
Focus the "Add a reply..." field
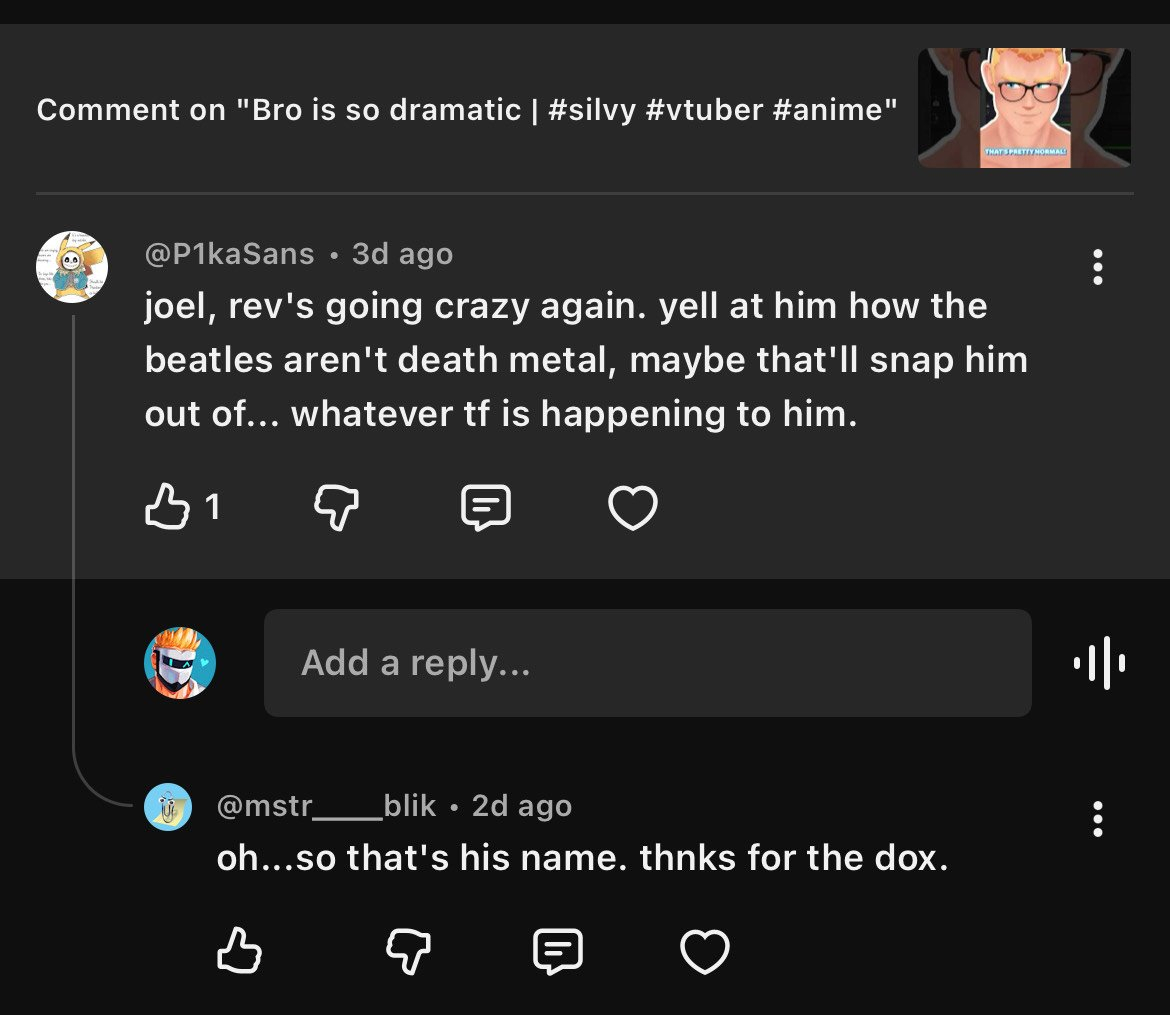click(x=647, y=663)
